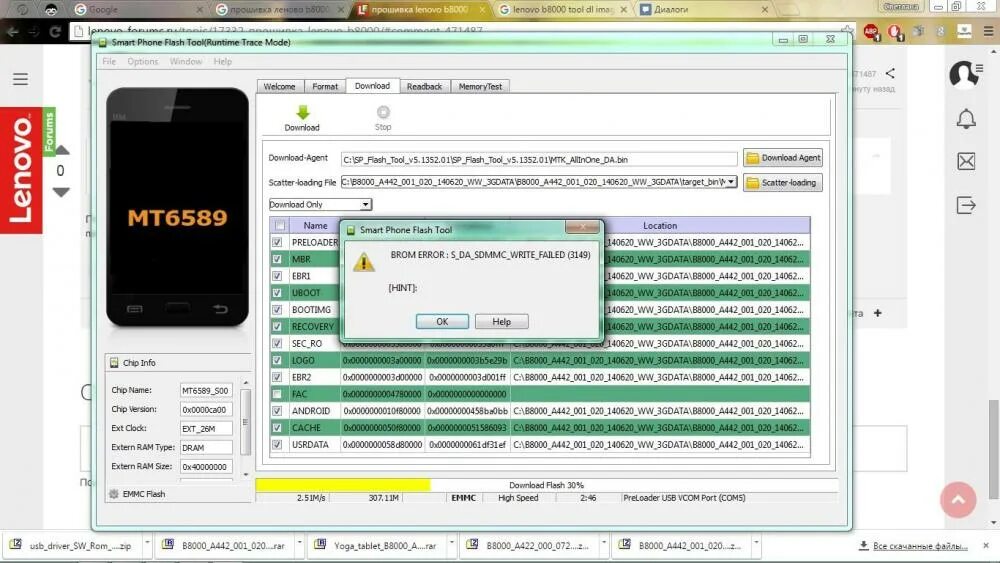Uncheck the ANDROID partition checkbox
The height and width of the screenshot is (563, 1000).
277,411
